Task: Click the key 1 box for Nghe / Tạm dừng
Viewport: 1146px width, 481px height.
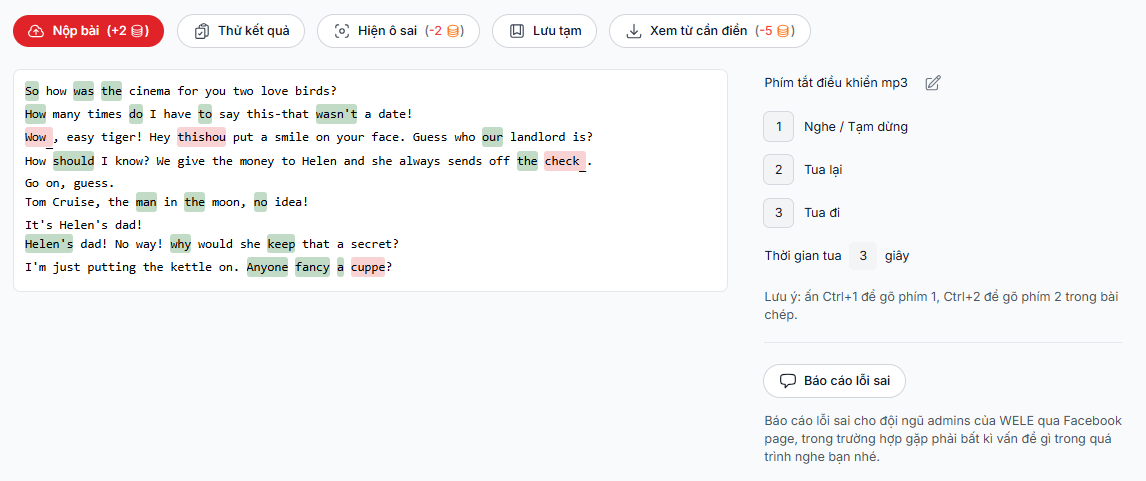Action: click(x=778, y=127)
